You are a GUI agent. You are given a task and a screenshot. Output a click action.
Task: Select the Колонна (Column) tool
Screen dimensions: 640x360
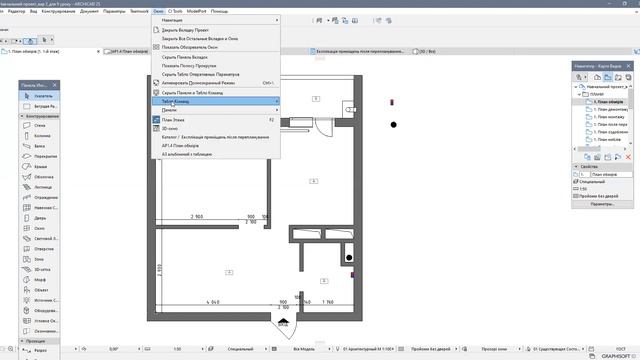(39, 136)
